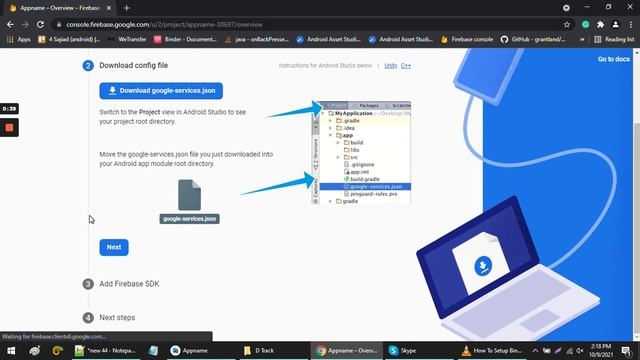Open the notepad++ new 44 taskbar item

(105, 351)
